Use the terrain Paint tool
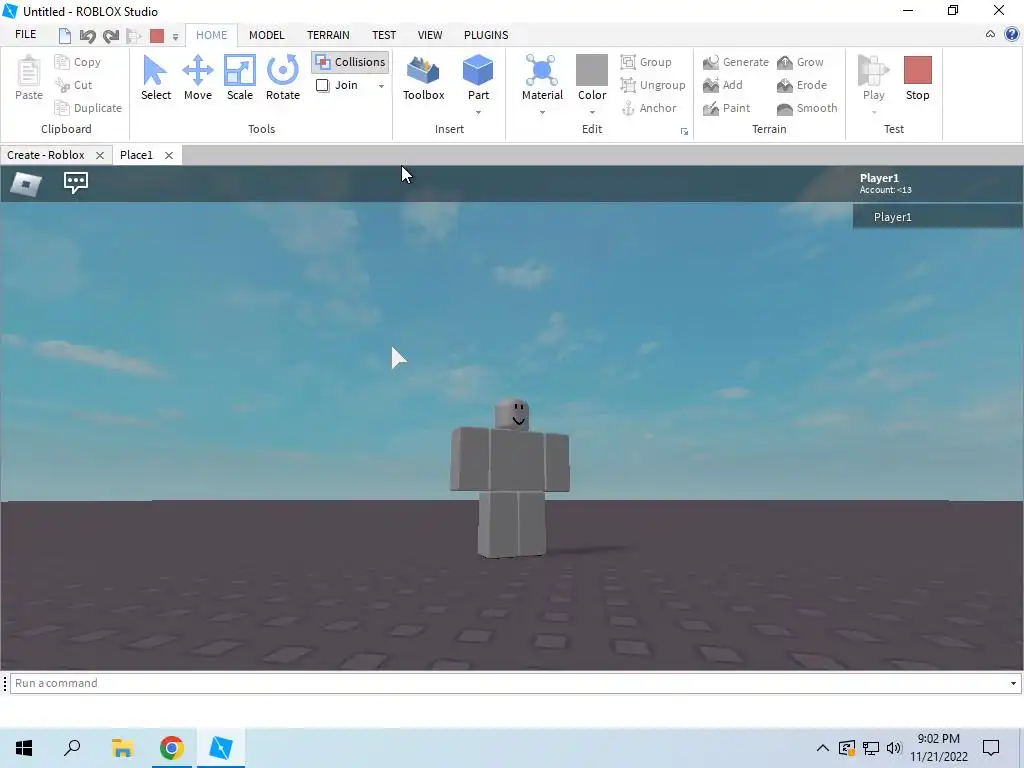Image resolution: width=1024 pixels, height=768 pixels. coord(727,108)
